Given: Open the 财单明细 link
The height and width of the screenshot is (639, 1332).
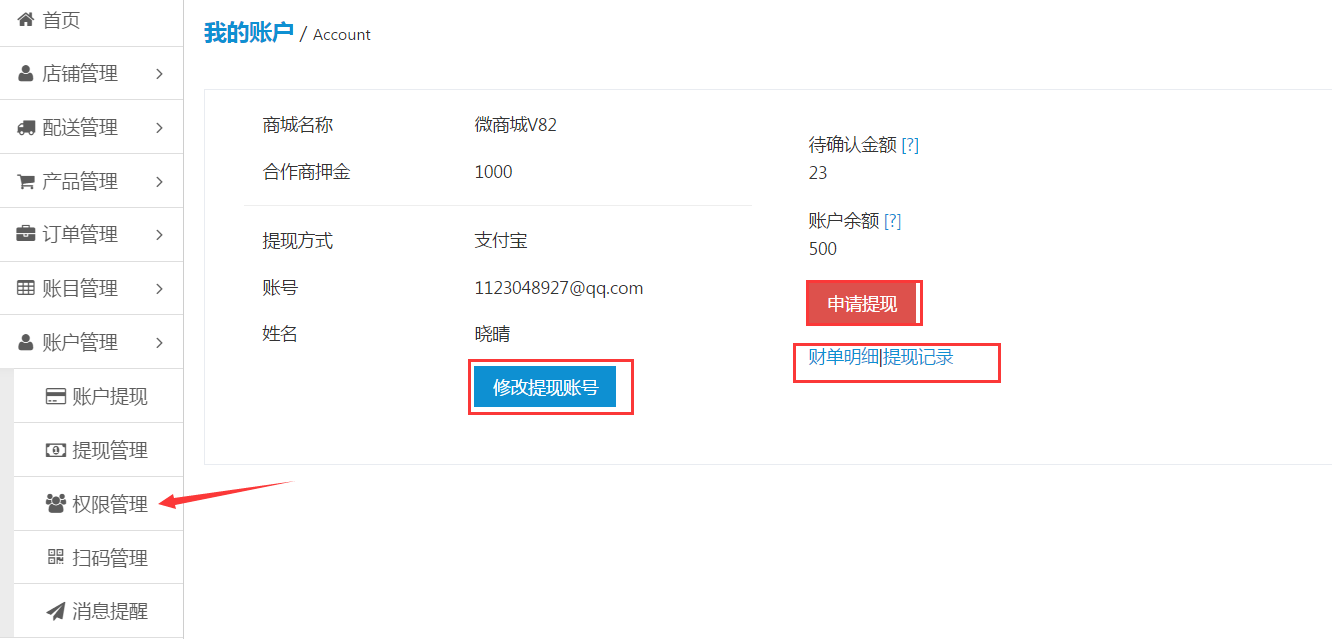Looking at the screenshot, I should 843,357.
